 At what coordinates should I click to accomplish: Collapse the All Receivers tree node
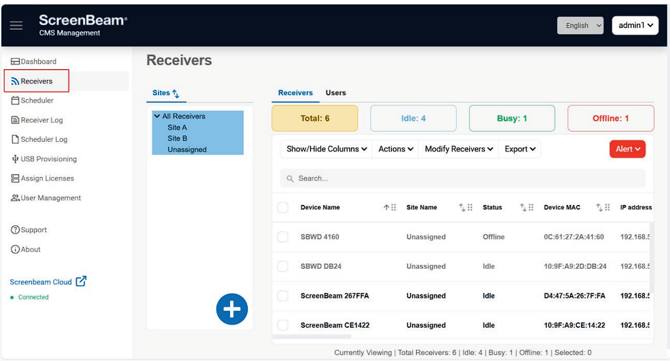click(x=157, y=116)
